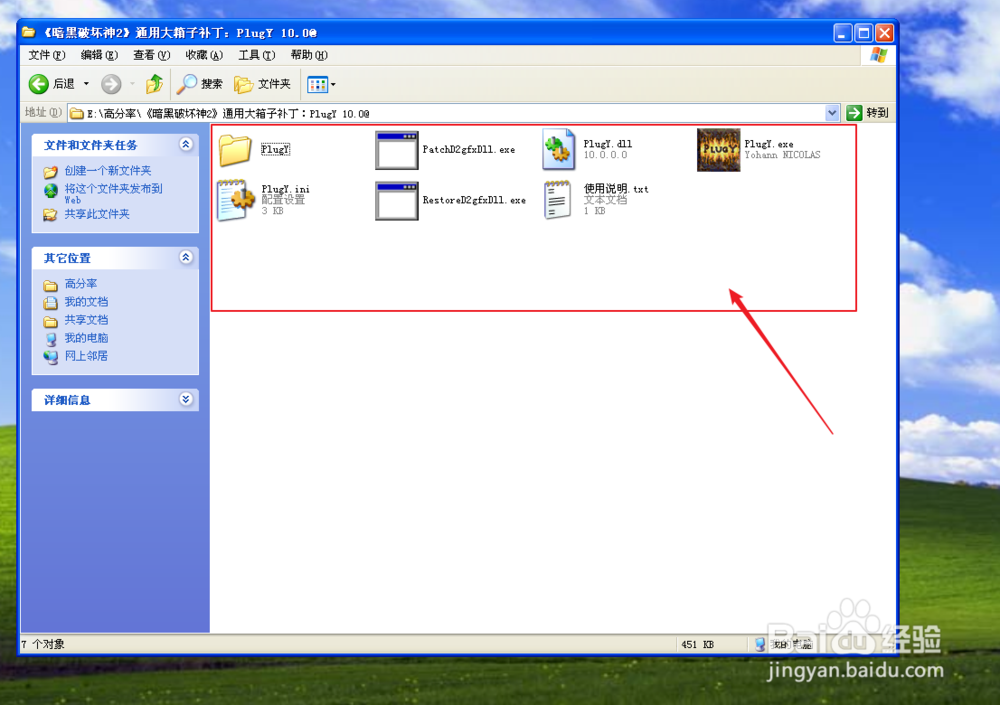Viewport: 1000px width, 705px height.
Task: Collapse the 其它位置 panel chevron
Action: (186, 257)
